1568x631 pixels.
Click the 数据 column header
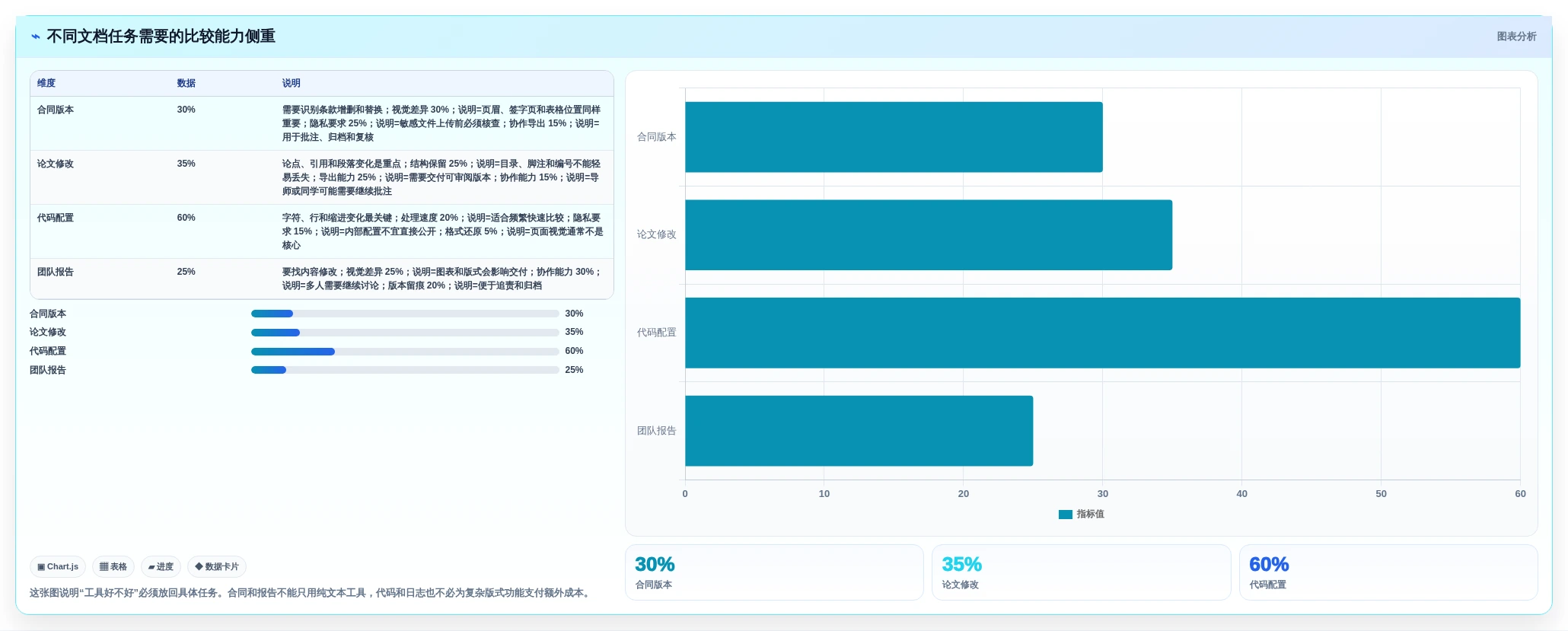point(186,83)
